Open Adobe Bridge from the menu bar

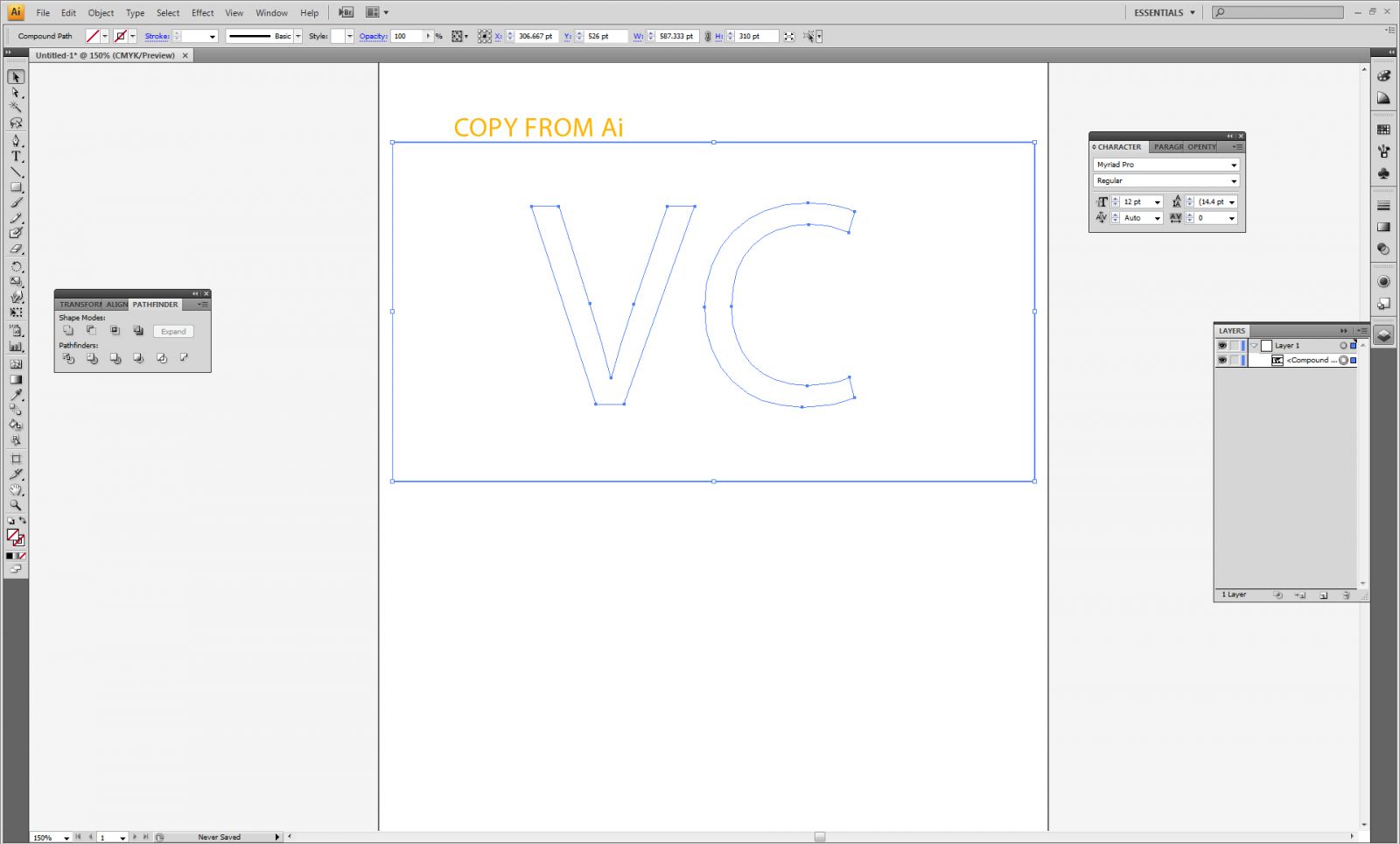point(346,12)
